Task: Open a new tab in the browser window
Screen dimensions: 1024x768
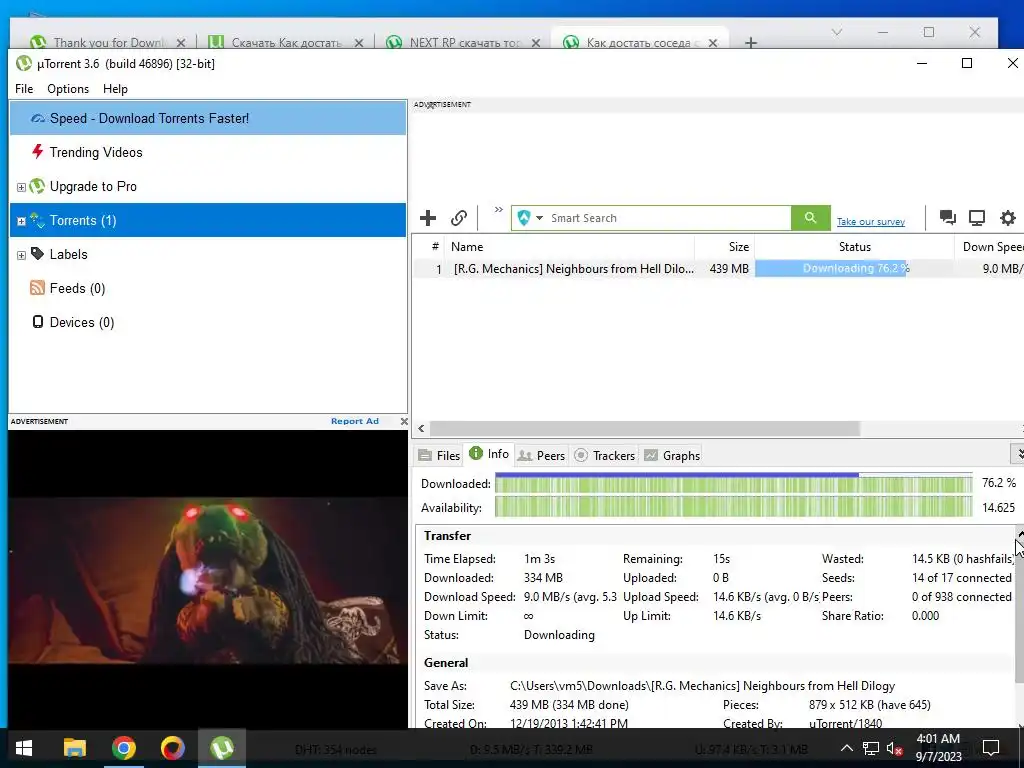Action: click(751, 42)
